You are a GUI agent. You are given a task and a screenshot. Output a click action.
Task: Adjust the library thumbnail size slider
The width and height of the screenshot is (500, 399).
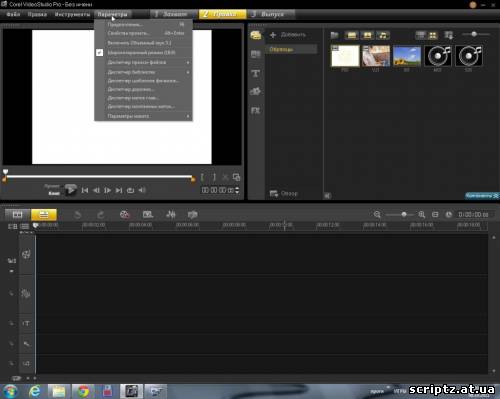474,34
